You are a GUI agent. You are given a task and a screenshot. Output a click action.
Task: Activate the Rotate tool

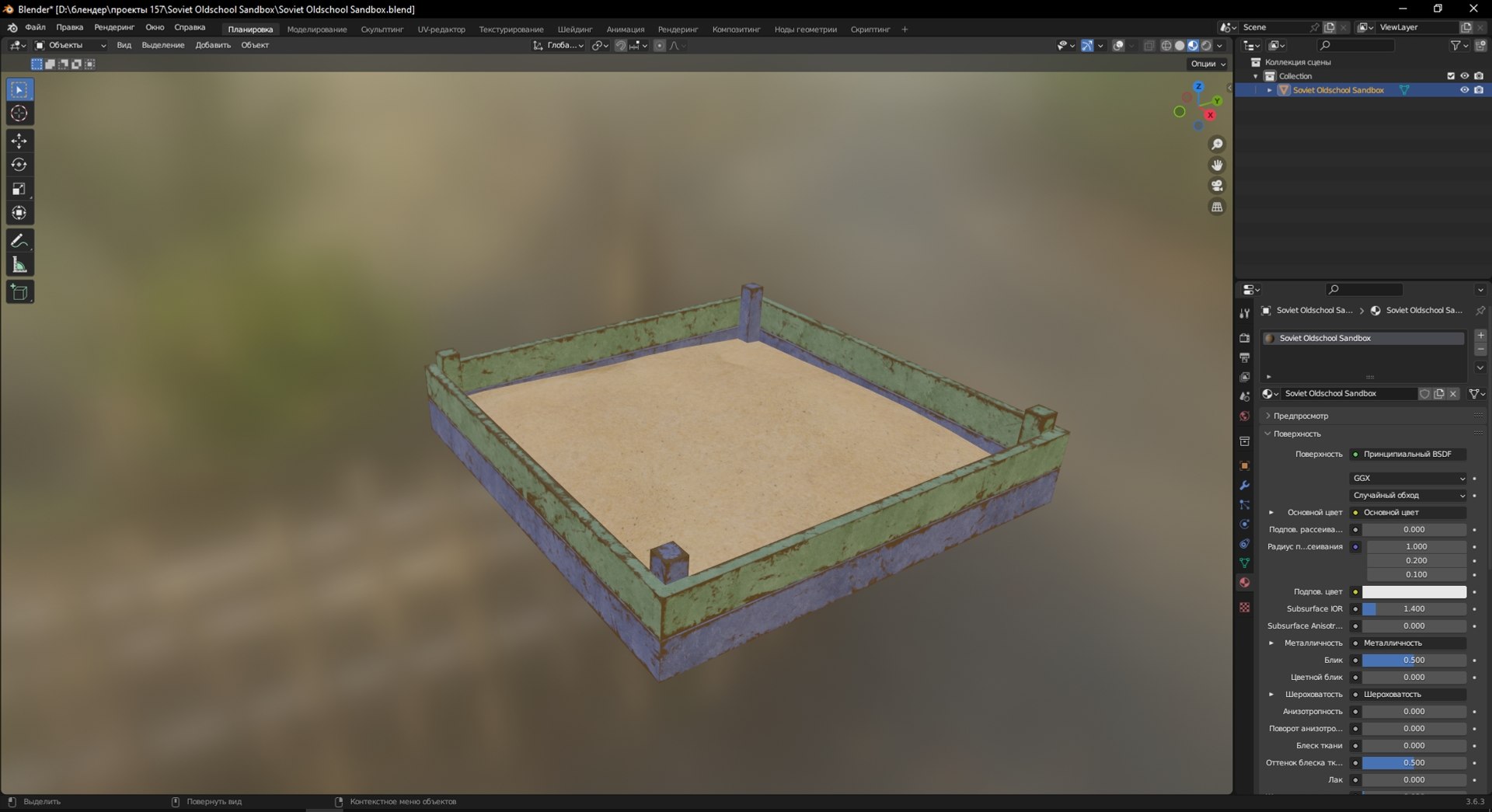pos(19,165)
